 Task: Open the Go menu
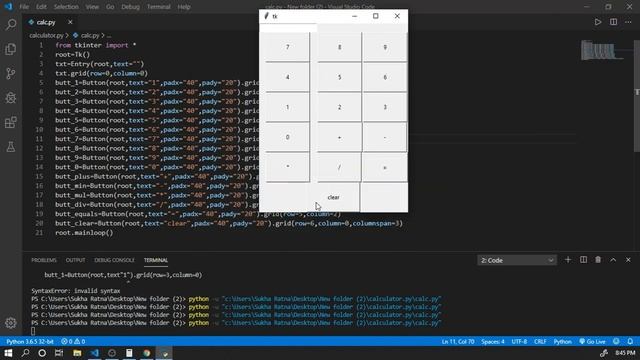(110, 7)
